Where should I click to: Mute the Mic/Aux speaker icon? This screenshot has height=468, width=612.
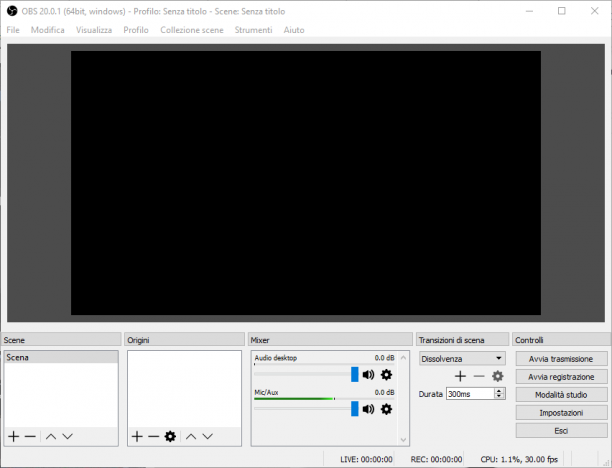pos(368,409)
